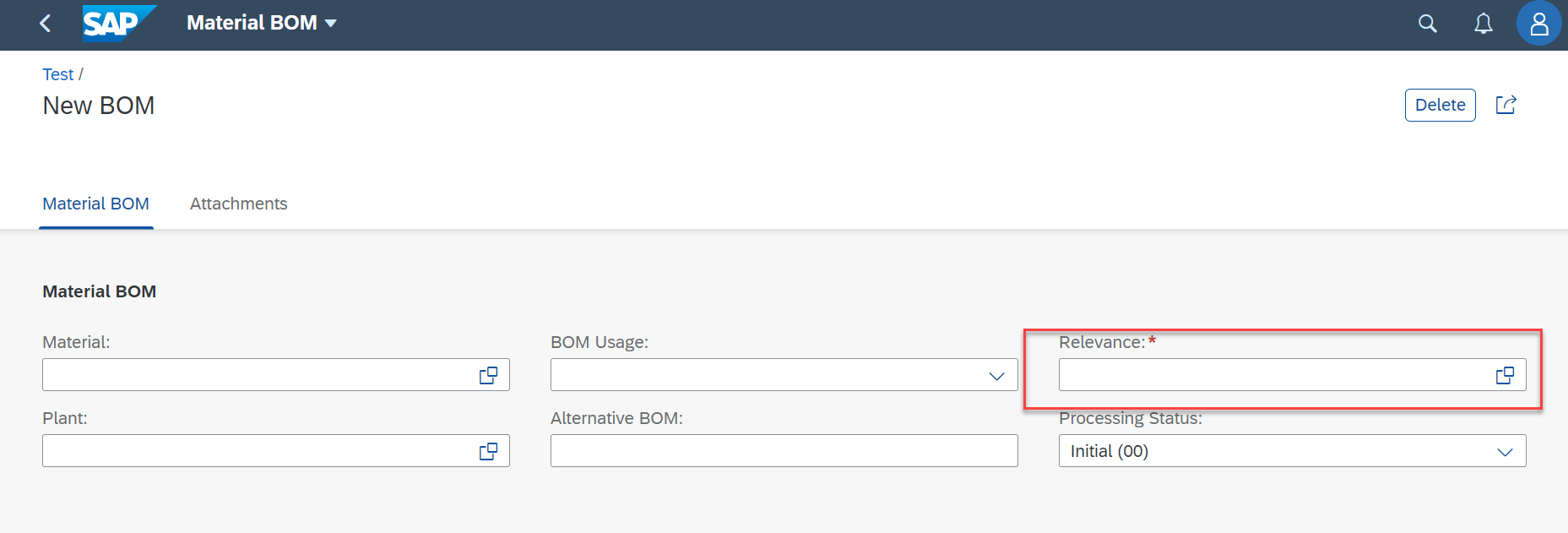Expand the BOM Usage dropdown
Image resolution: width=1568 pixels, height=533 pixels.
(x=996, y=376)
